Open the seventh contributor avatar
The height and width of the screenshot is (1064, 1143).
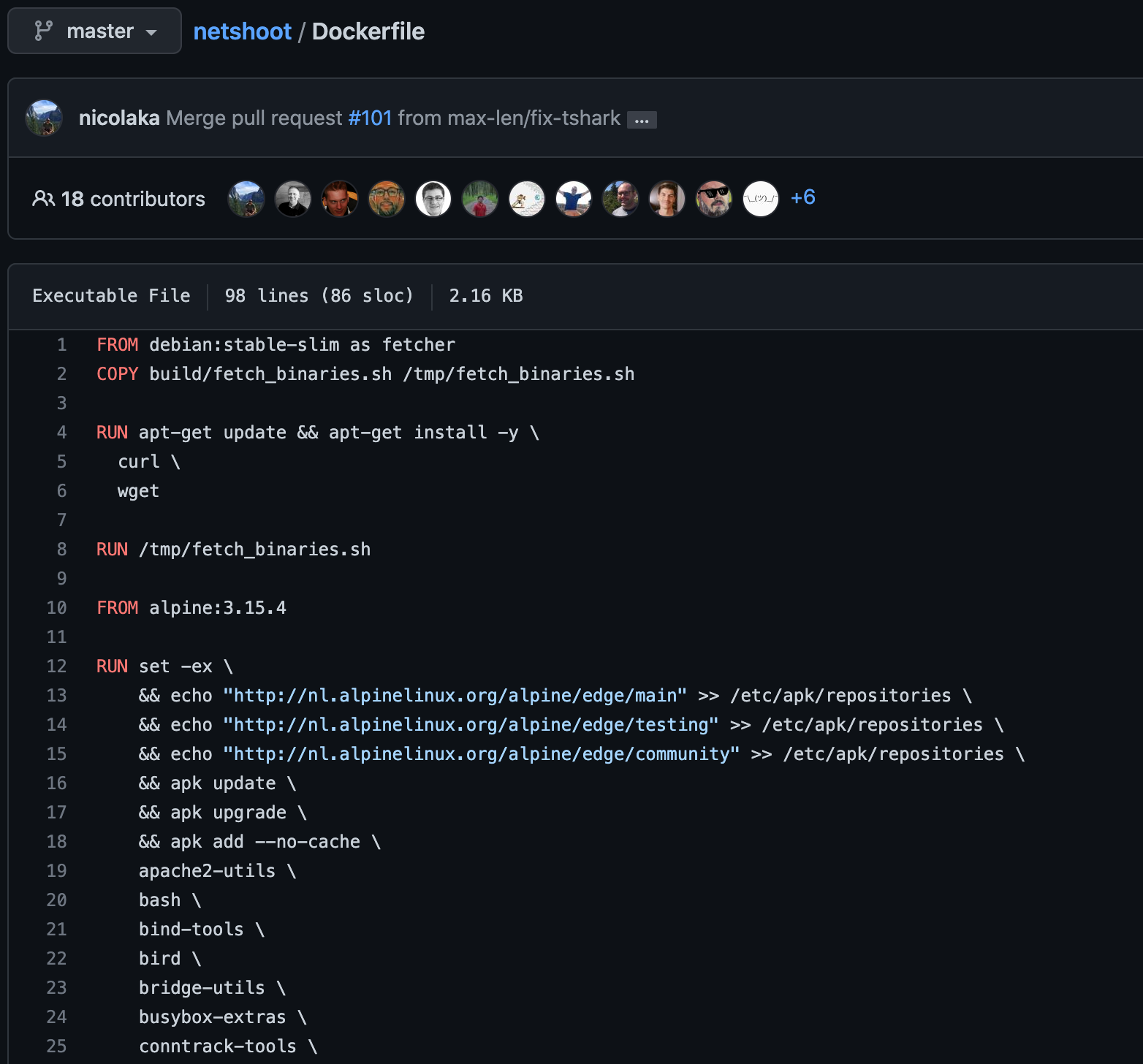tap(527, 199)
